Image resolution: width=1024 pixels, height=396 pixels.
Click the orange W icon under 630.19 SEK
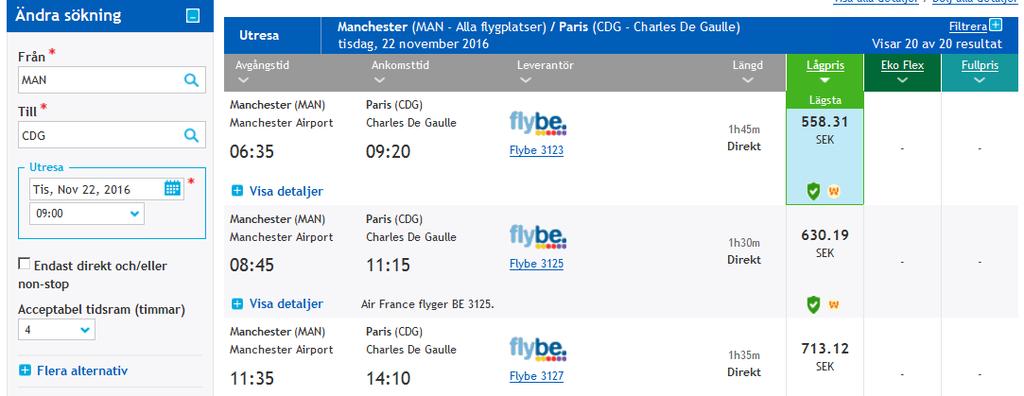coord(834,304)
